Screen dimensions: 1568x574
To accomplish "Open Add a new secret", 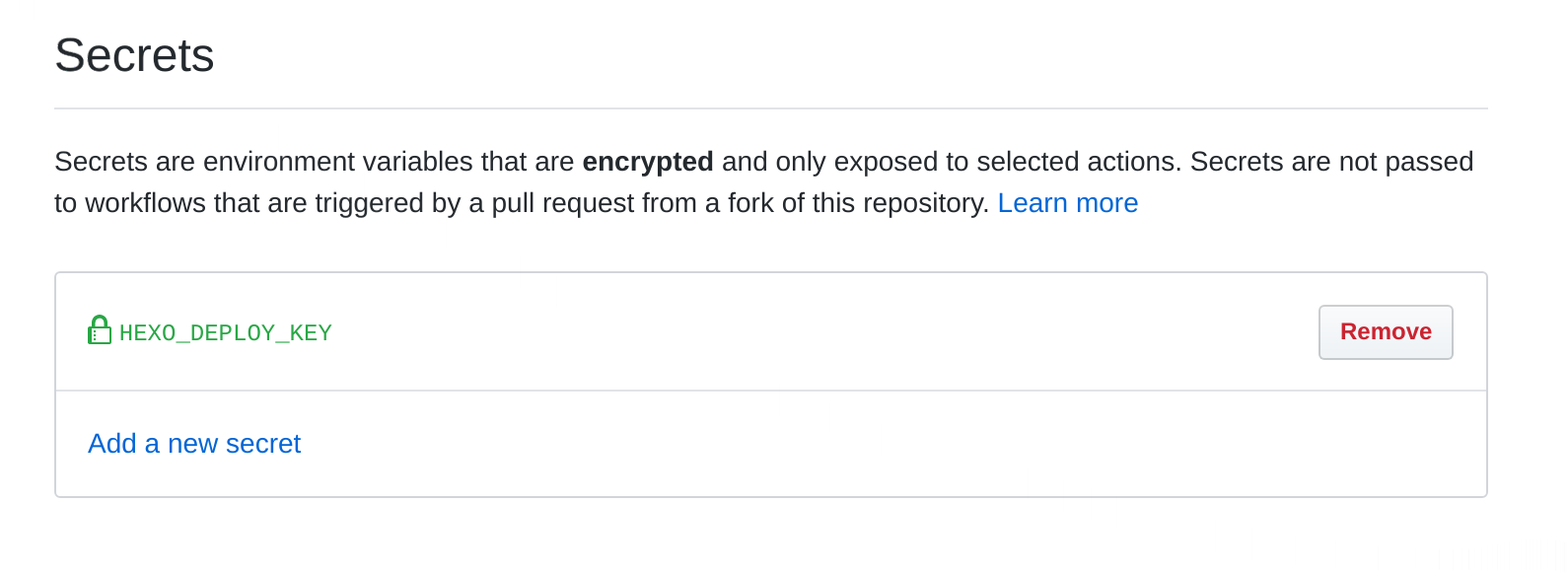I will (x=194, y=443).
